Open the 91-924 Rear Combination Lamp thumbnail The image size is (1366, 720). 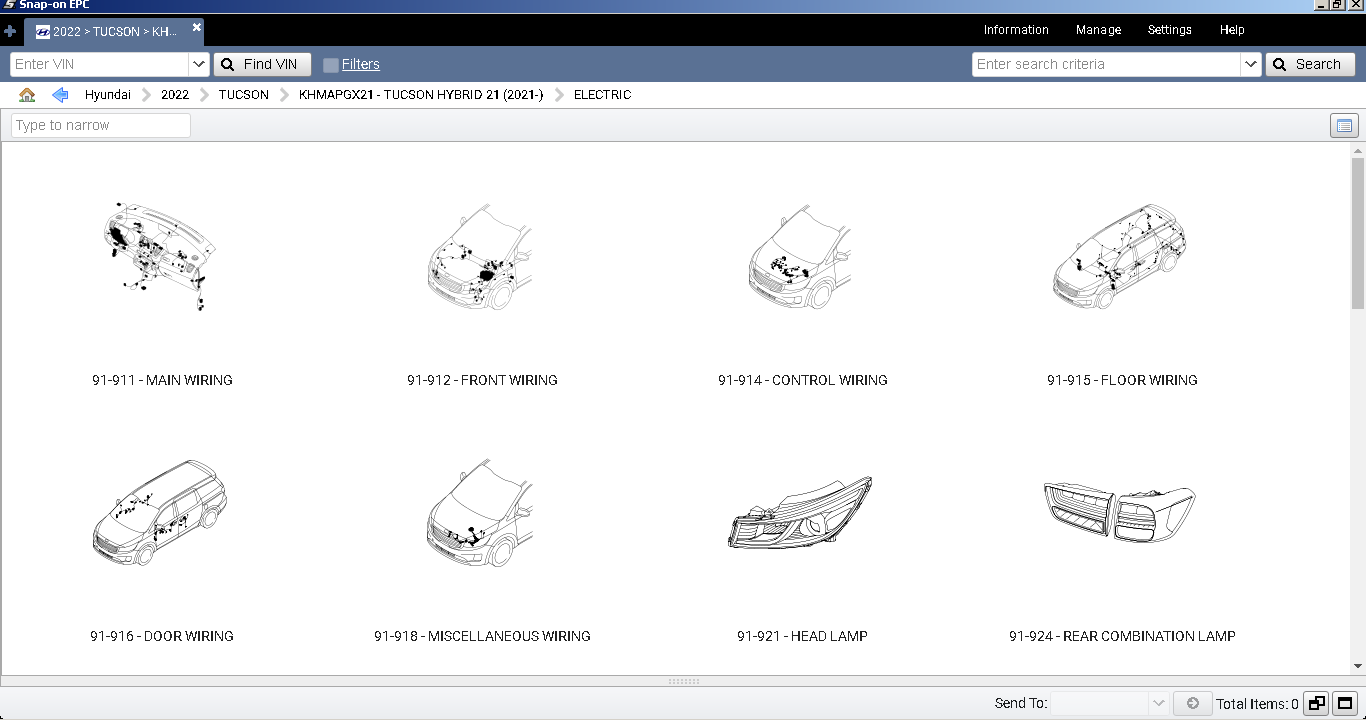click(x=1121, y=512)
